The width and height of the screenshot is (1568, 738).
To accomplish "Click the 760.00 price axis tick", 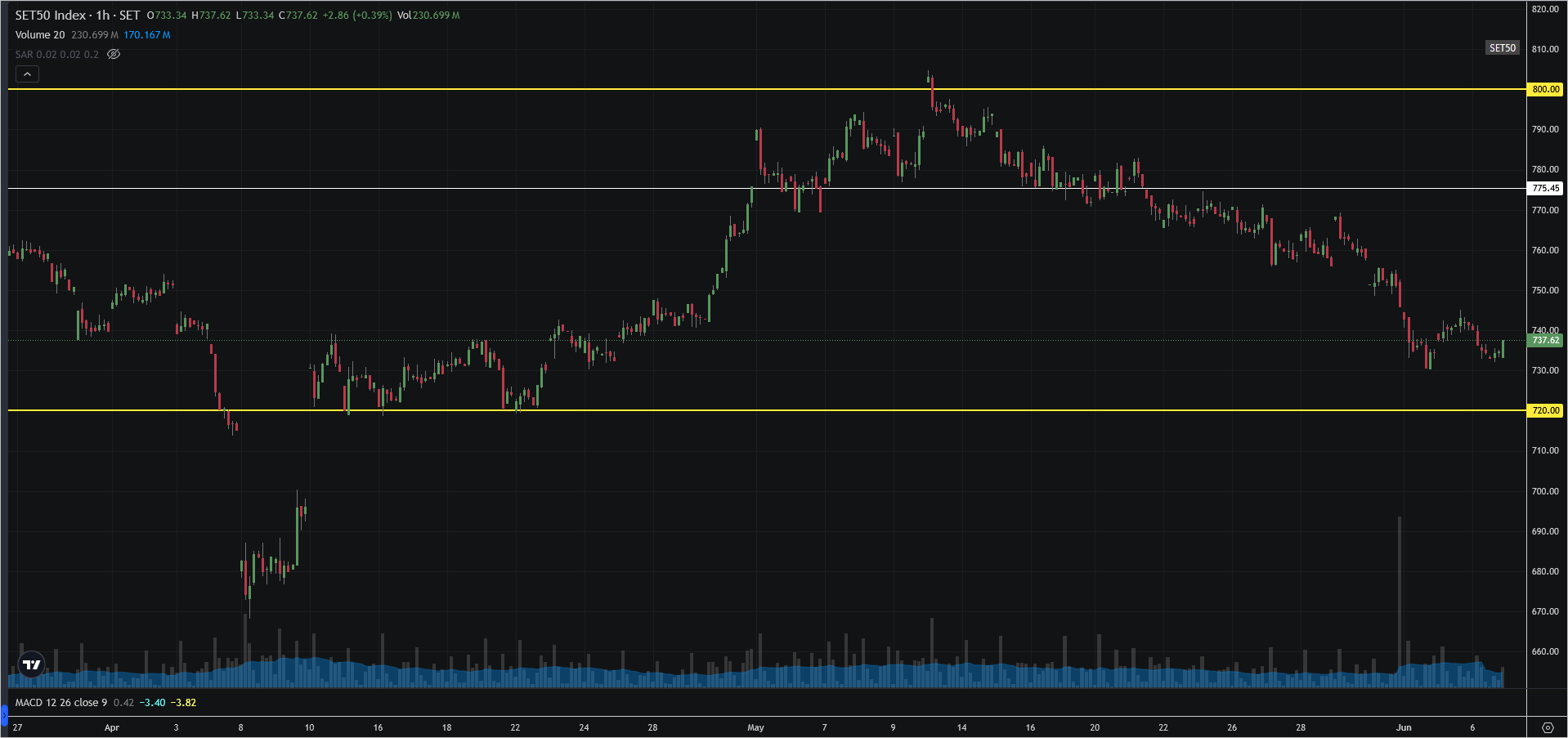I will coord(1545,250).
